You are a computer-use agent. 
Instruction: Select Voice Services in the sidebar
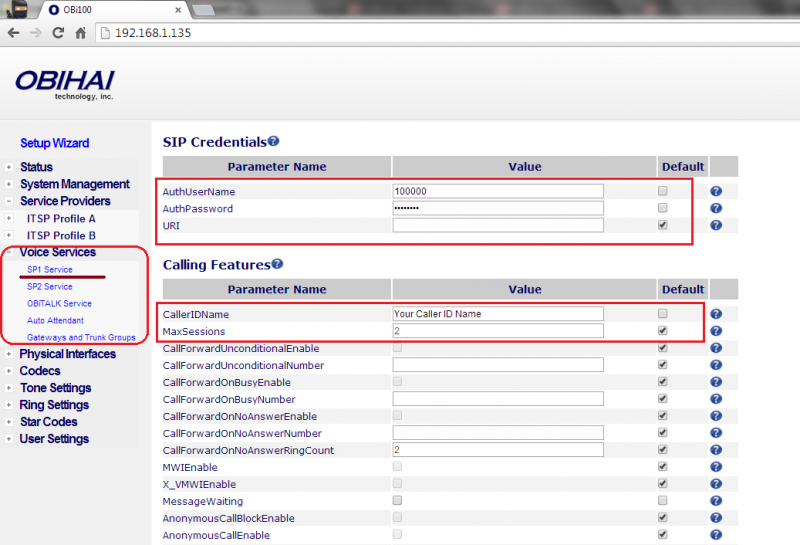pos(58,252)
